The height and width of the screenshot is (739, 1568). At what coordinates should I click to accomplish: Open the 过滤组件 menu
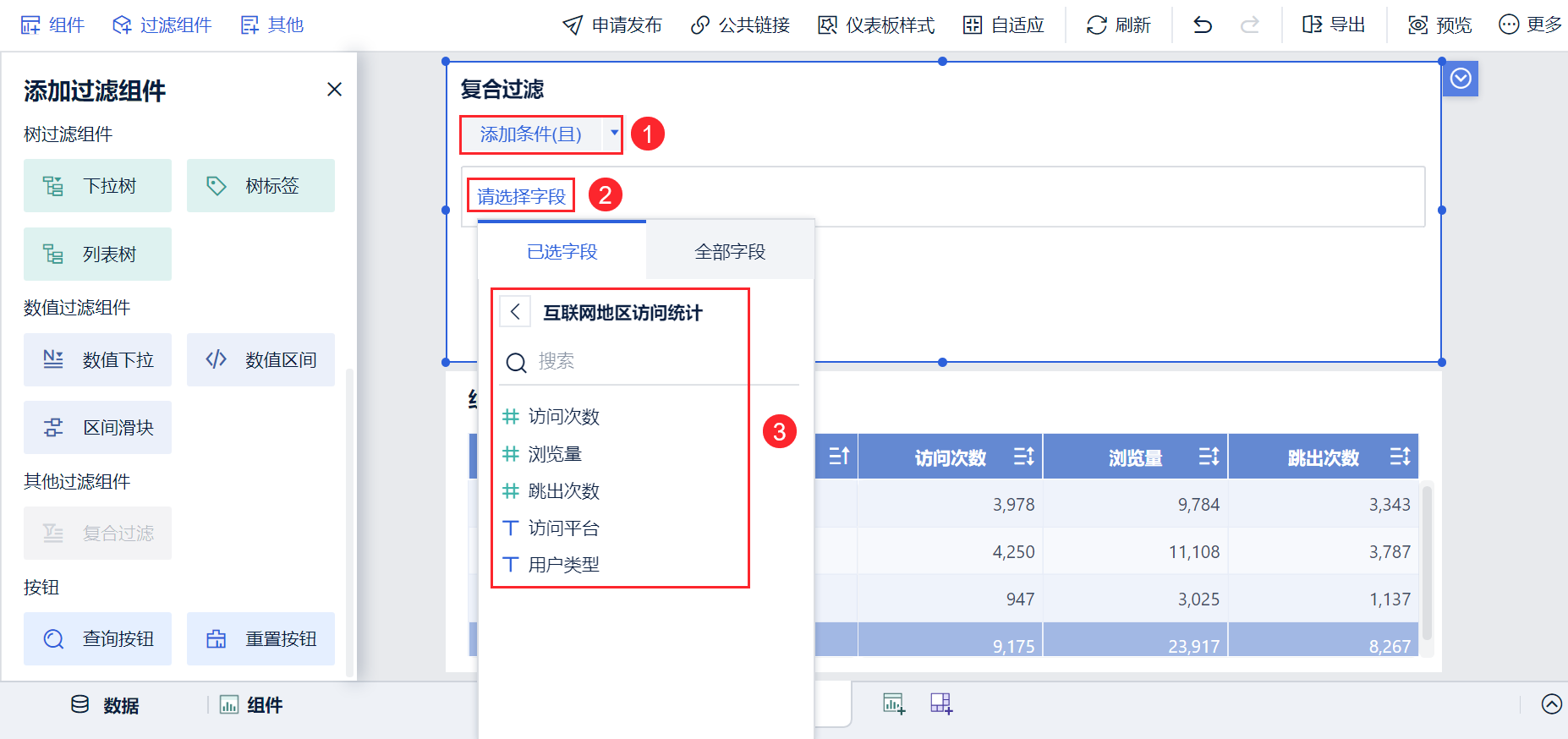162,25
